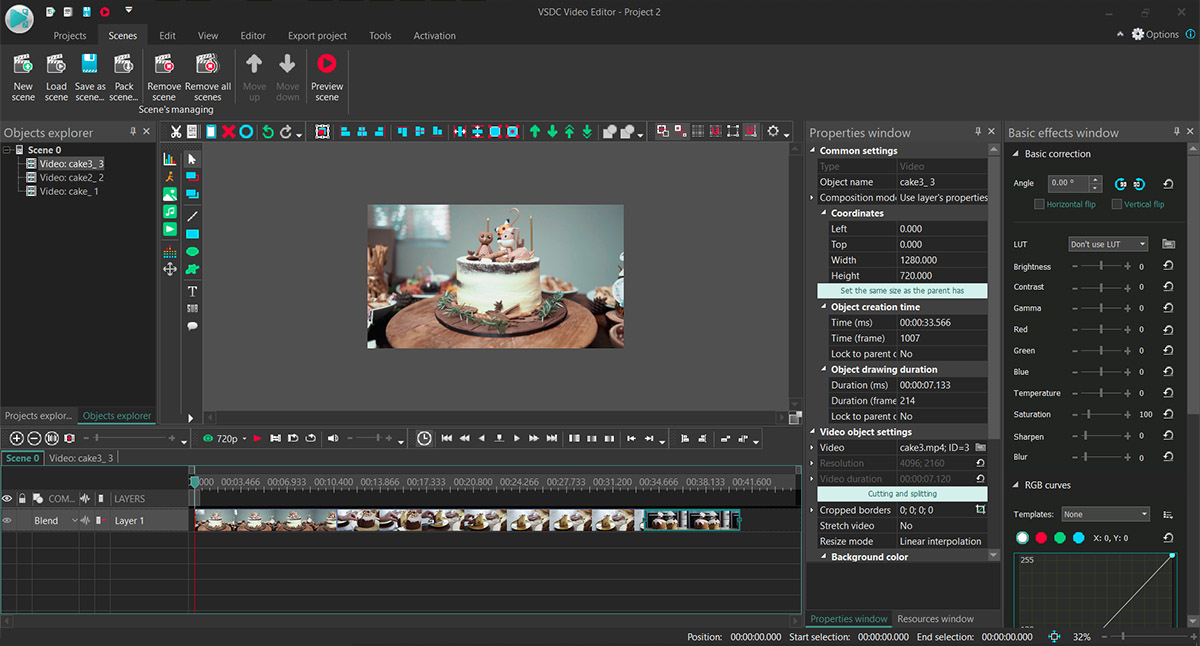The width and height of the screenshot is (1200, 646).
Task: Select the pointer tool in the left toolbar
Action: [x=192, y=158]
